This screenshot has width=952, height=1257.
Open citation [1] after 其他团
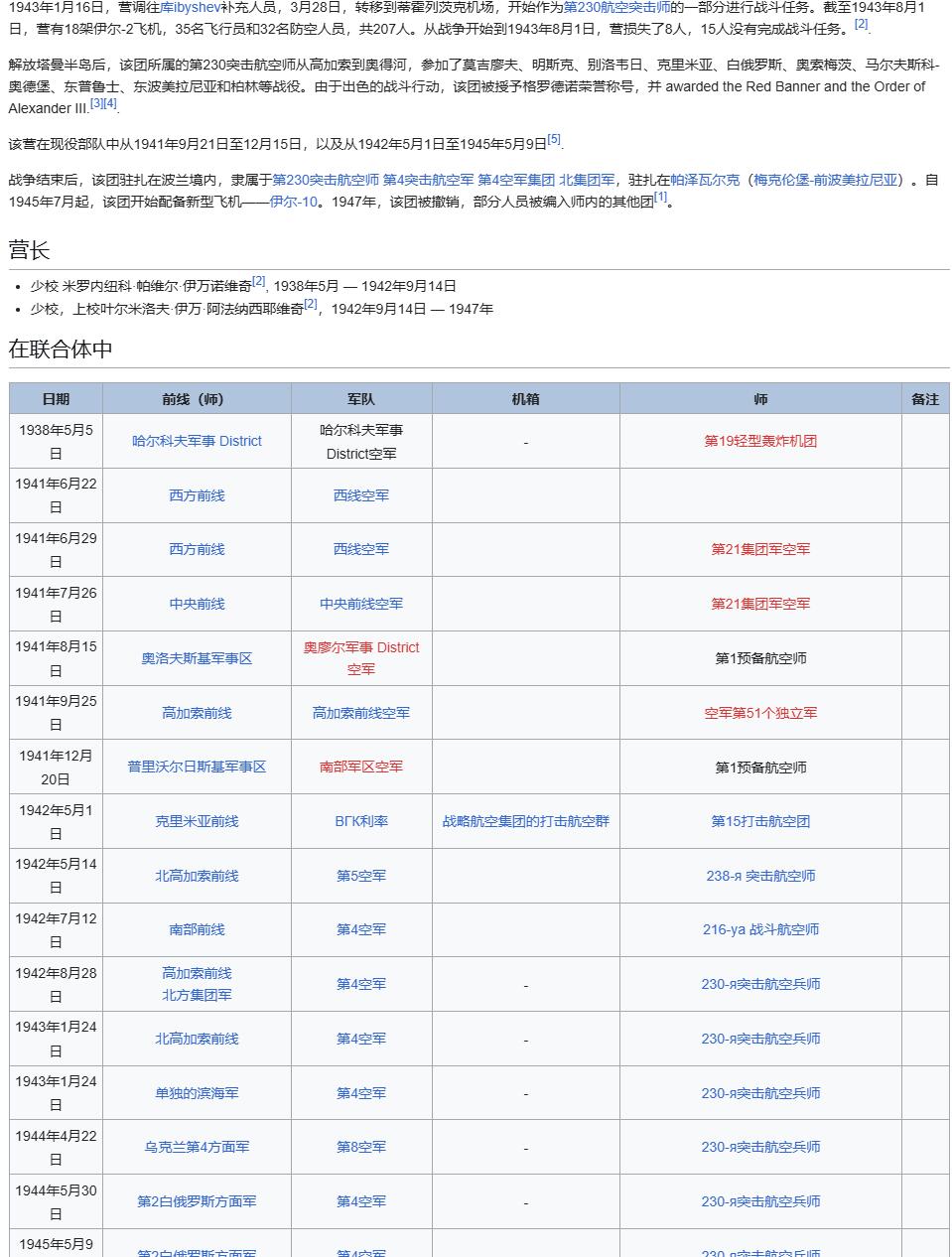(660, 197)
